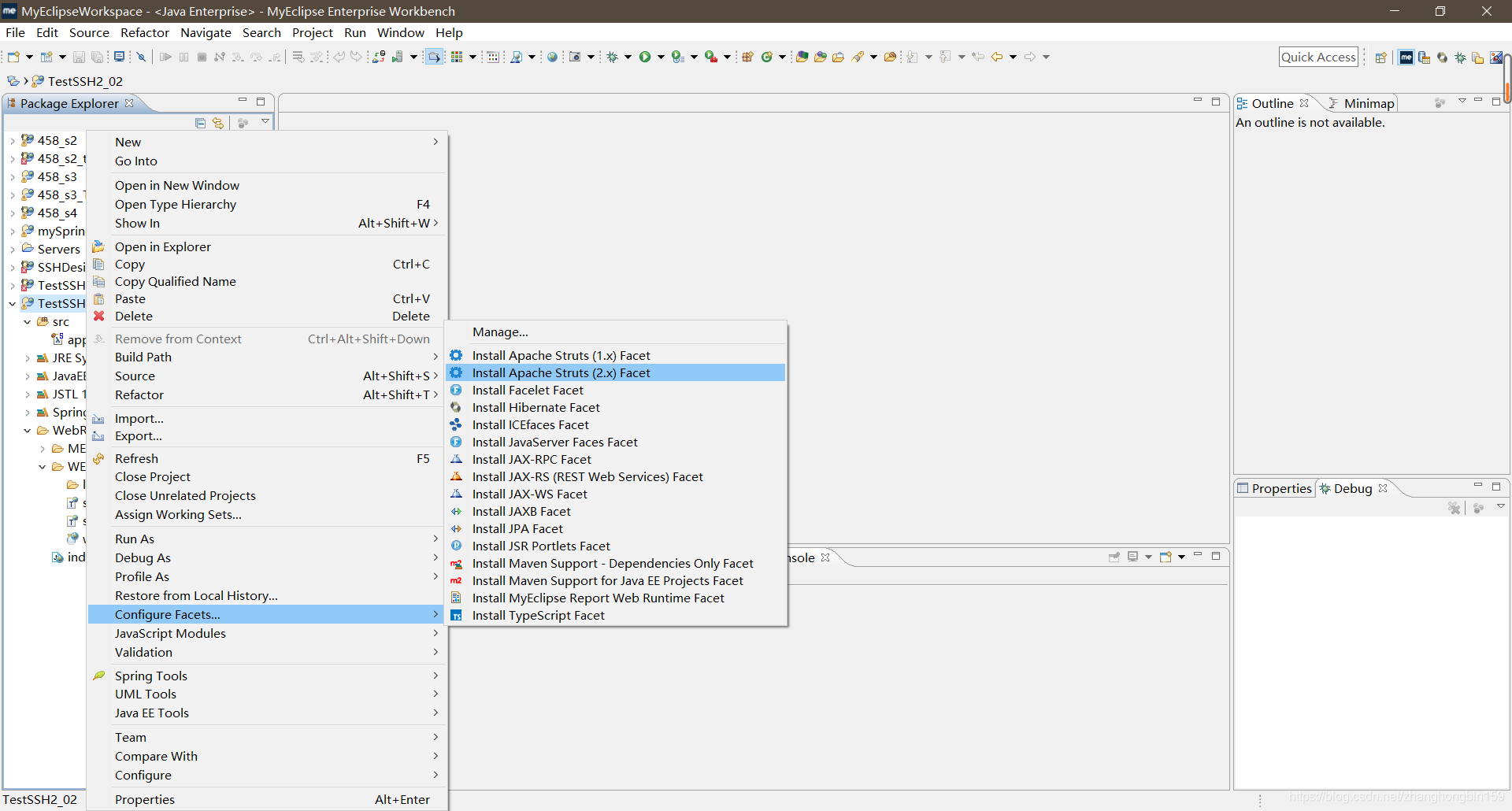The width and height of the screenshot is (1512, 811).
Task: Switch to the Debug perspective bug icon
Action: 1460,57
